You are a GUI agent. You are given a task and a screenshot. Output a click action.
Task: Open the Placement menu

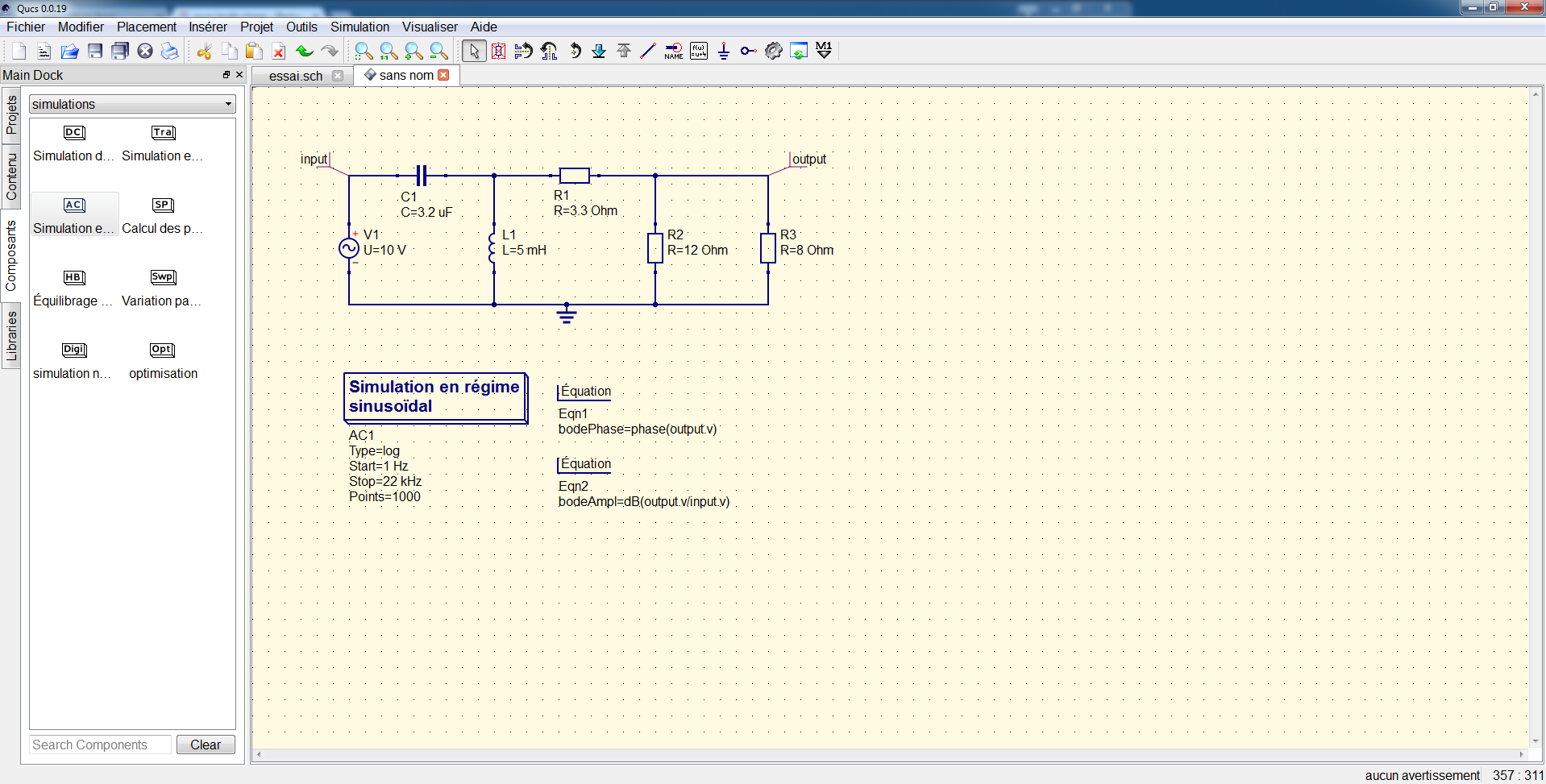pyautogui.click(x=147, y=27)
